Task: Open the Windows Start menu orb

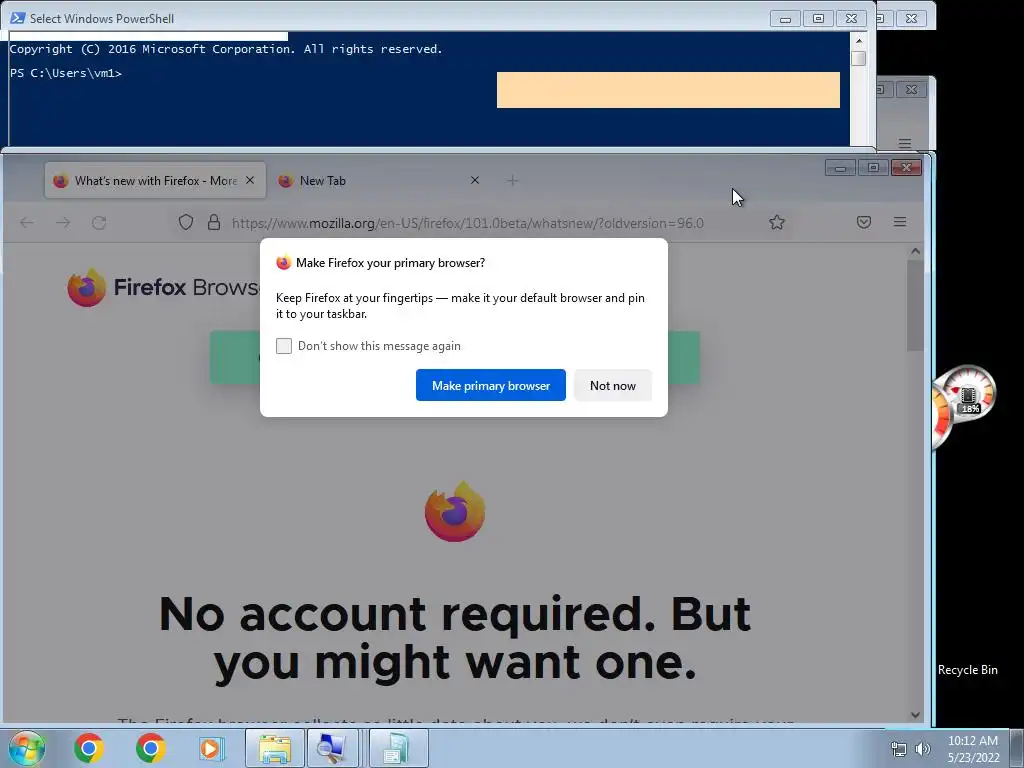Action: tap(26, 748)
